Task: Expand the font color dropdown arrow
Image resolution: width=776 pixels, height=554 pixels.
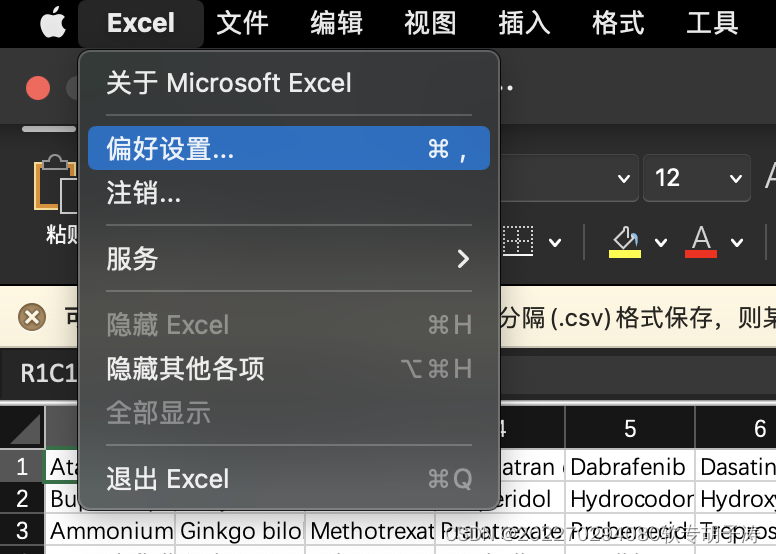Action: pos(737,243)
